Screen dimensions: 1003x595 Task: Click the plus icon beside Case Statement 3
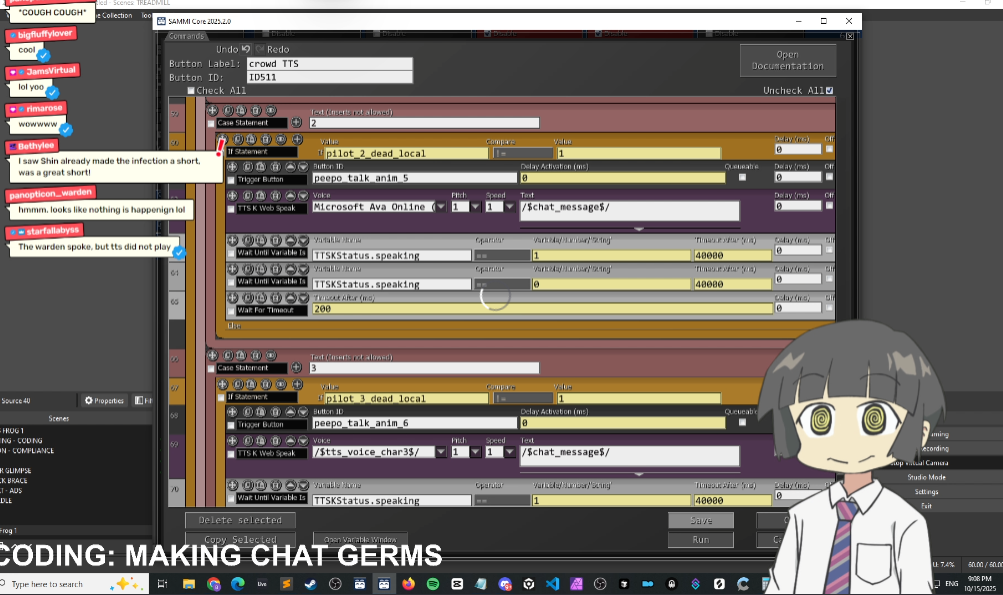pos(296,368)
